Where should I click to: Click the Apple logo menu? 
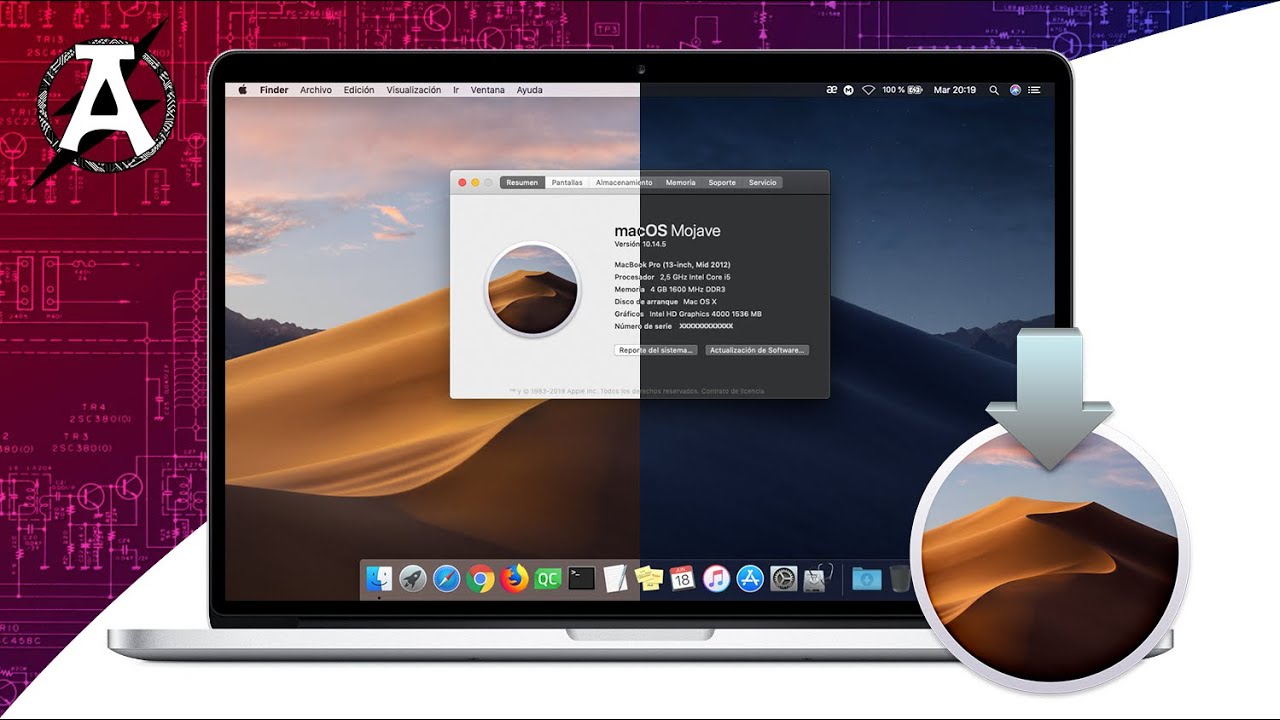242,90
